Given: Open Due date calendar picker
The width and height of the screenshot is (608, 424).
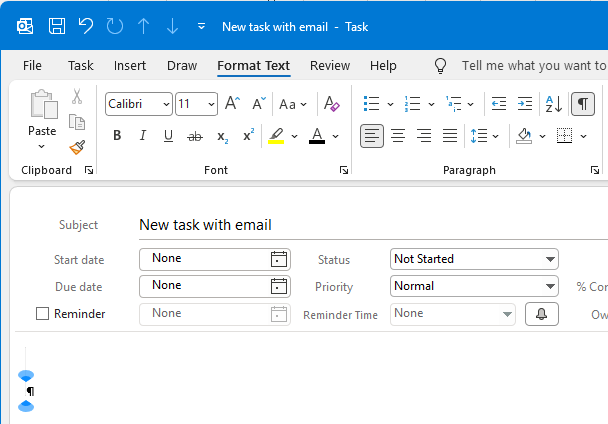Looking at the screenshot, I should (x=279, y=286).
